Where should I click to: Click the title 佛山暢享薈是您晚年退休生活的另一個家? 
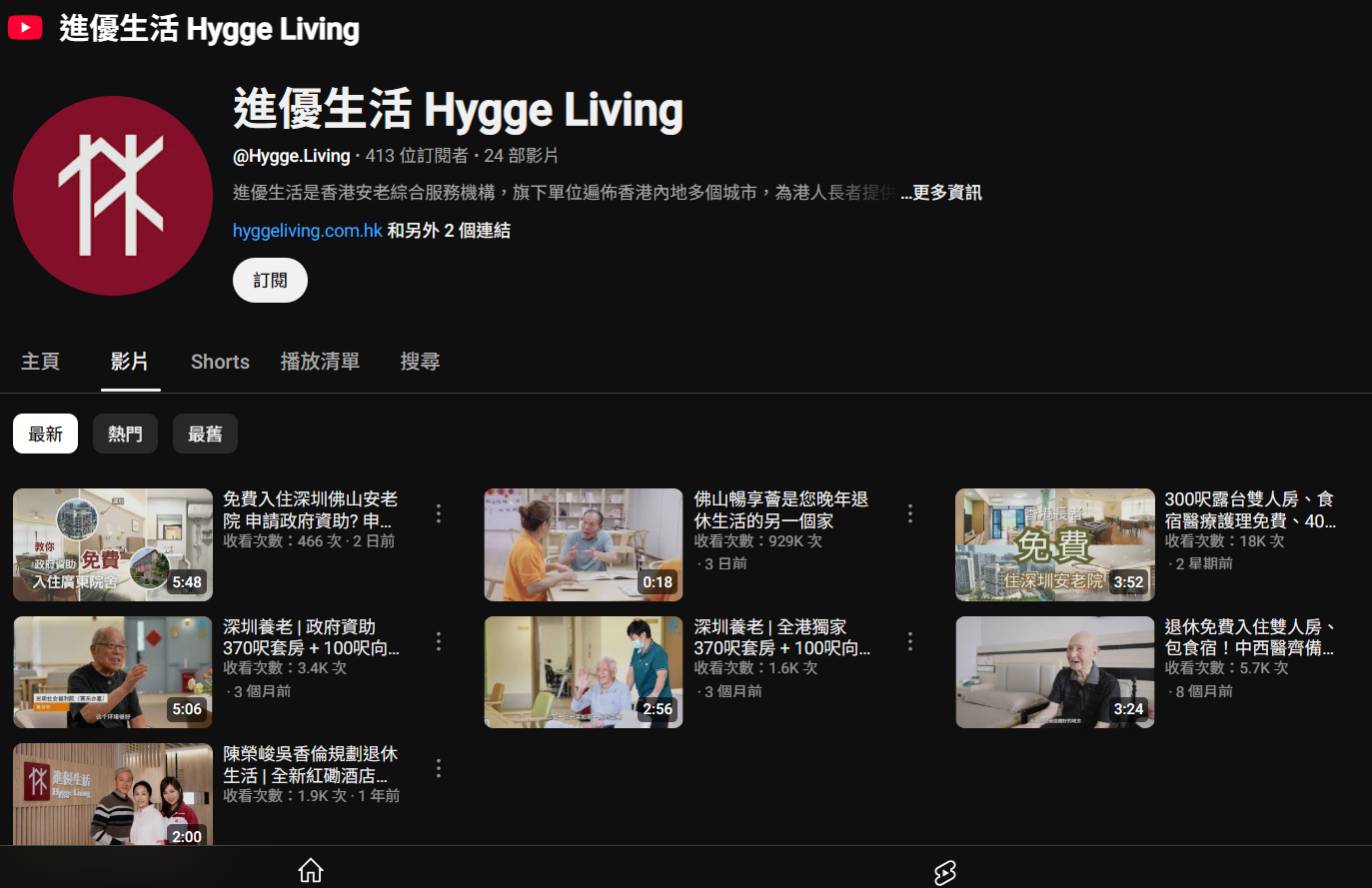click(781, 509)
